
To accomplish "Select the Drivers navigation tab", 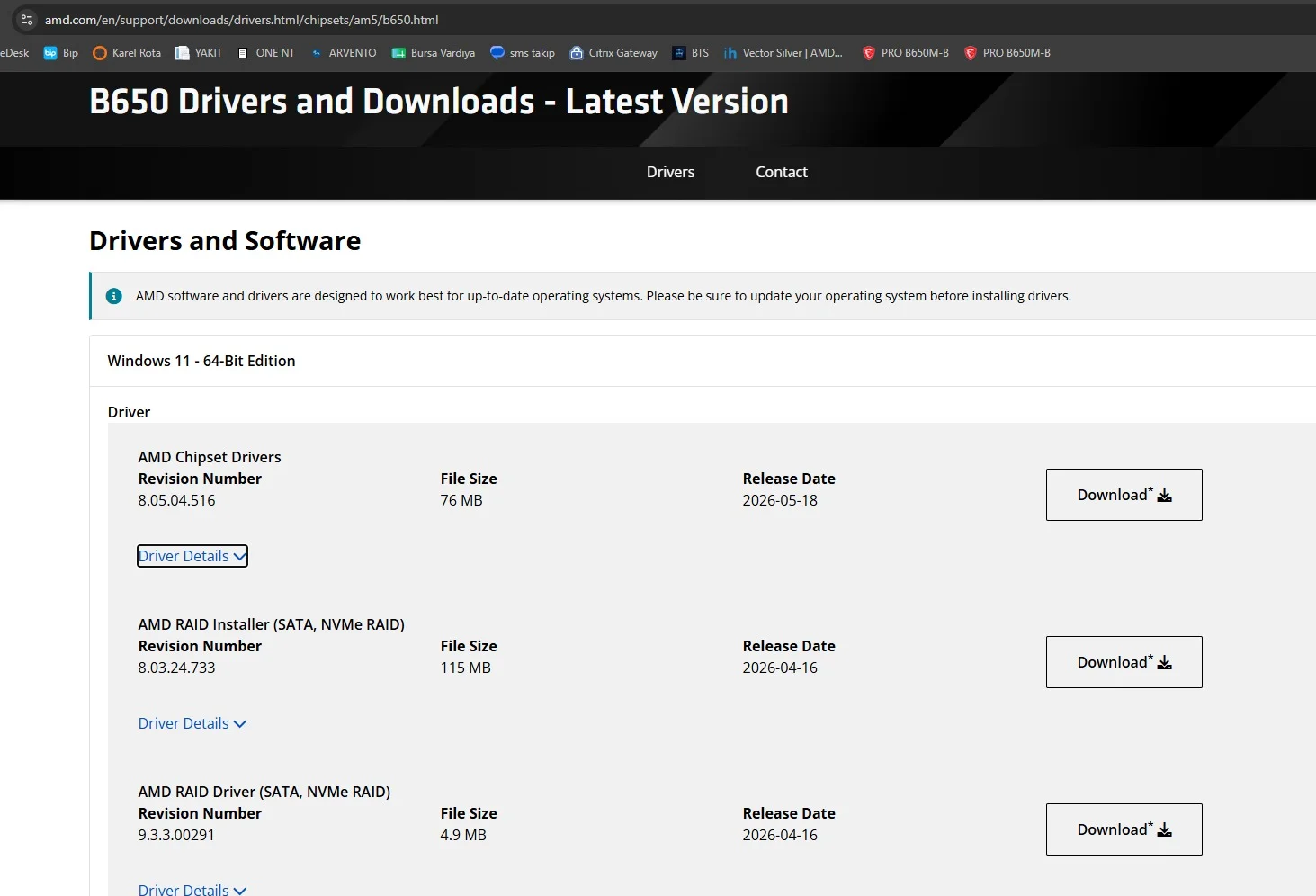I will [670, 172].
